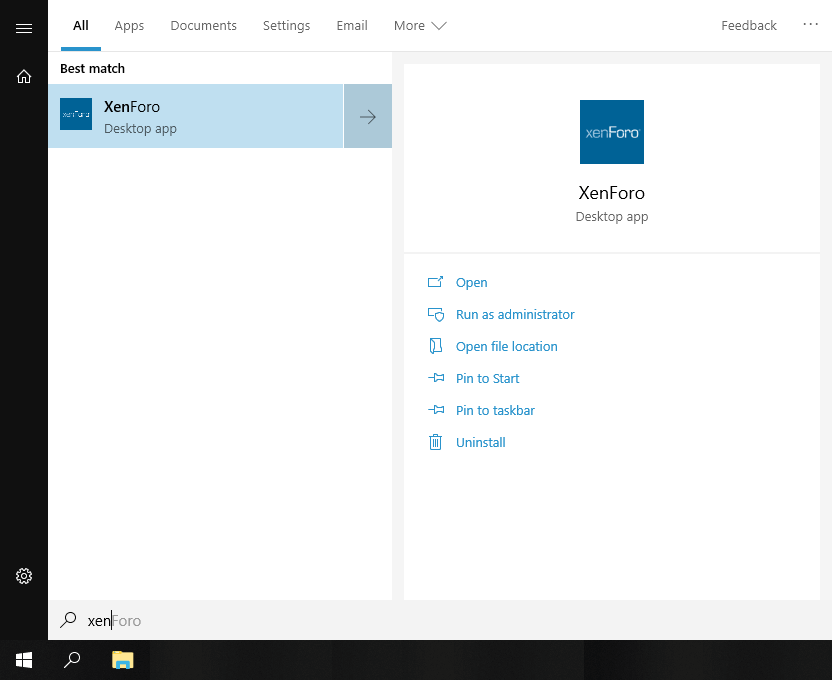Expand the More filter dropdown

(x=420, y=25)
